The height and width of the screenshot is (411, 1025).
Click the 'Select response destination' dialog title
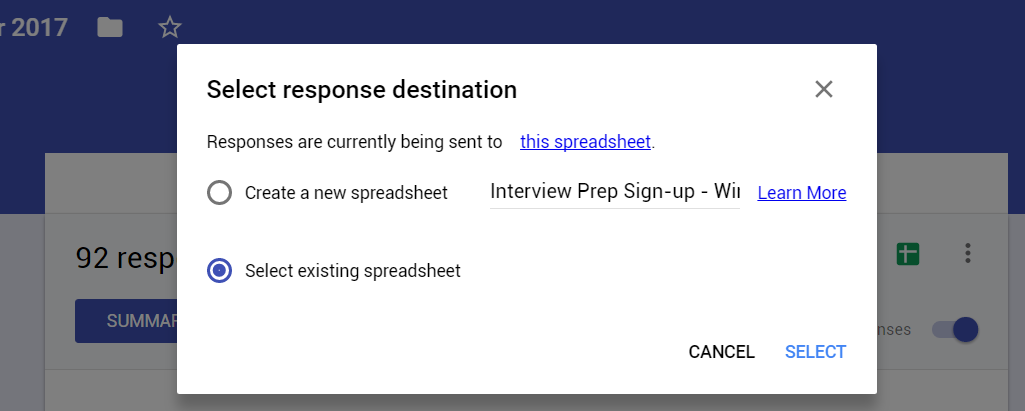361,90
